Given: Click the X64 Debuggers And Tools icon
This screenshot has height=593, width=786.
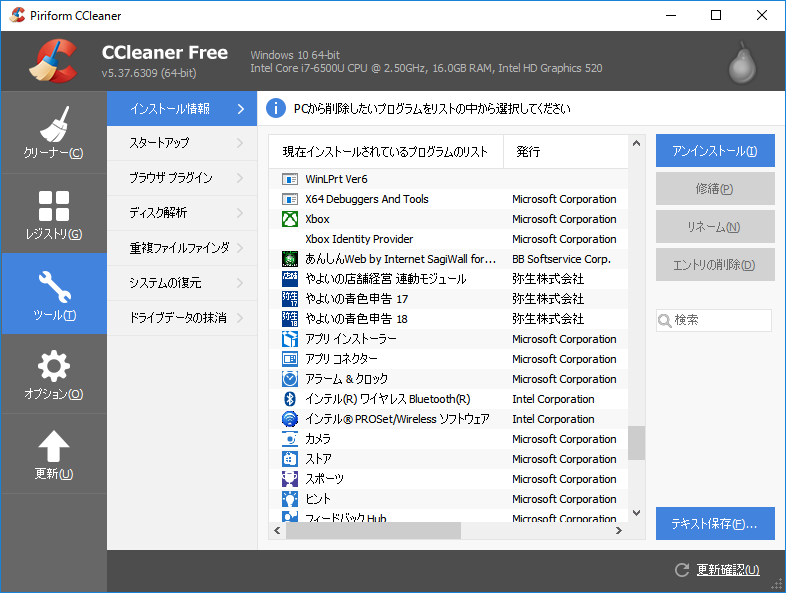Looking at the screenshot, I should pyautogui.click(x=290, y=199).
